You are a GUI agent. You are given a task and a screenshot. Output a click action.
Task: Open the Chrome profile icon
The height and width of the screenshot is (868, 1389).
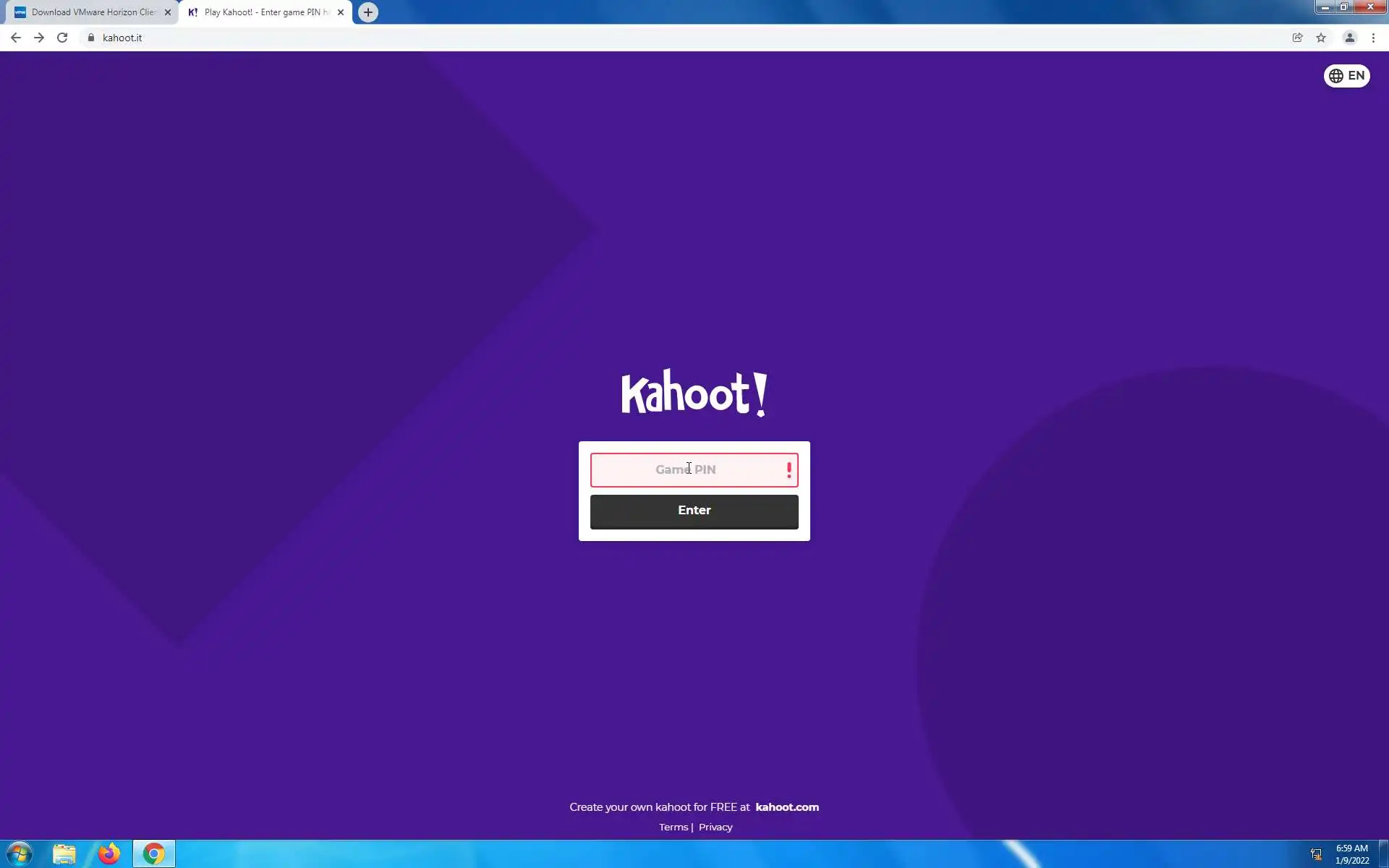pos(1349,38)
